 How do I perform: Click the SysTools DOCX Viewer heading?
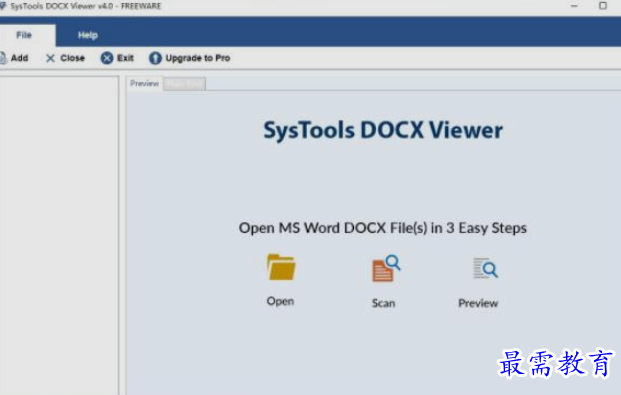(x=383, y=130)
